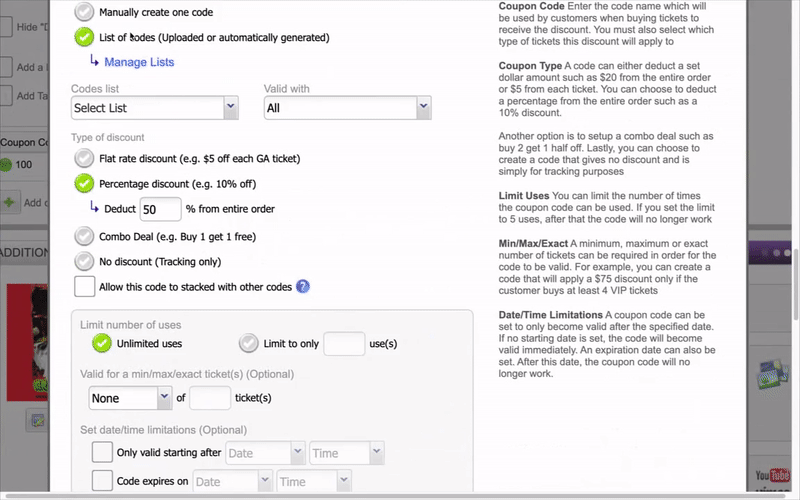Click the 'Limit to only' uses input field

[x=344, y=343]
